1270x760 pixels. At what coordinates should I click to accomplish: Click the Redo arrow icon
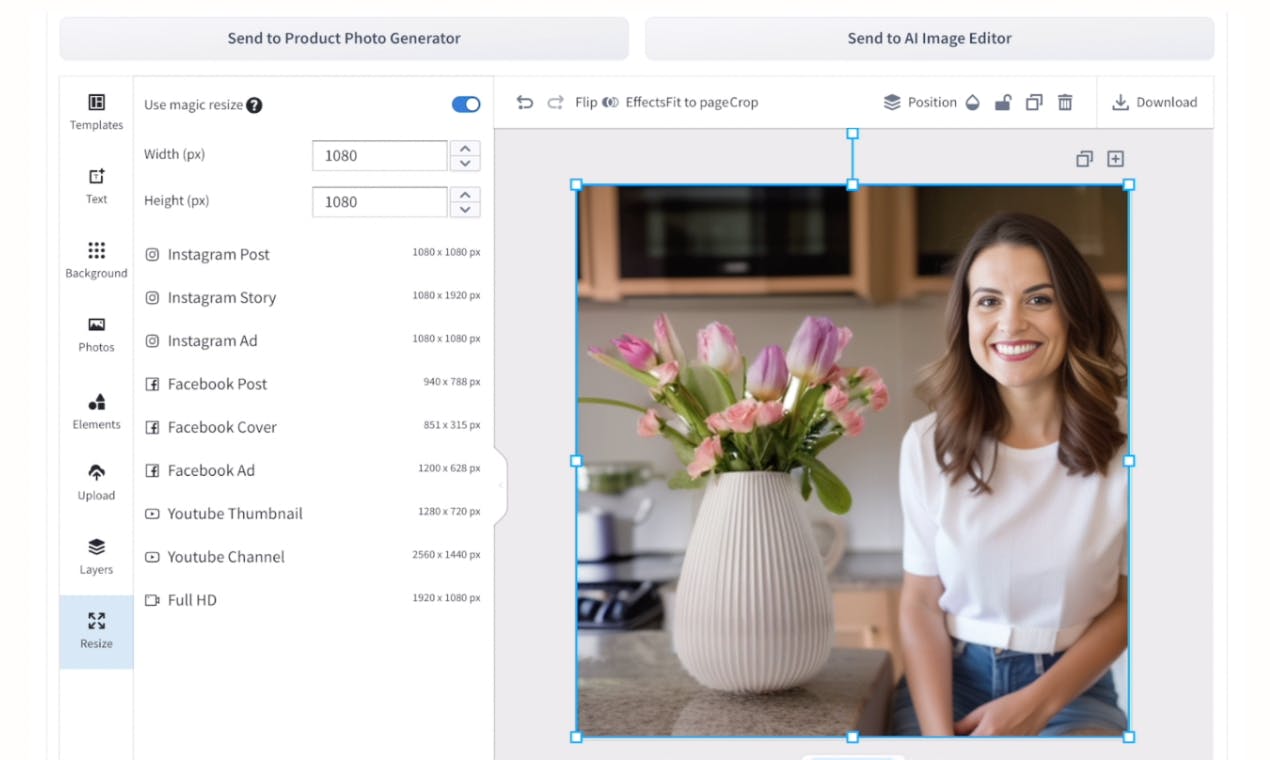pyautogui.click(x=555, y=102)
